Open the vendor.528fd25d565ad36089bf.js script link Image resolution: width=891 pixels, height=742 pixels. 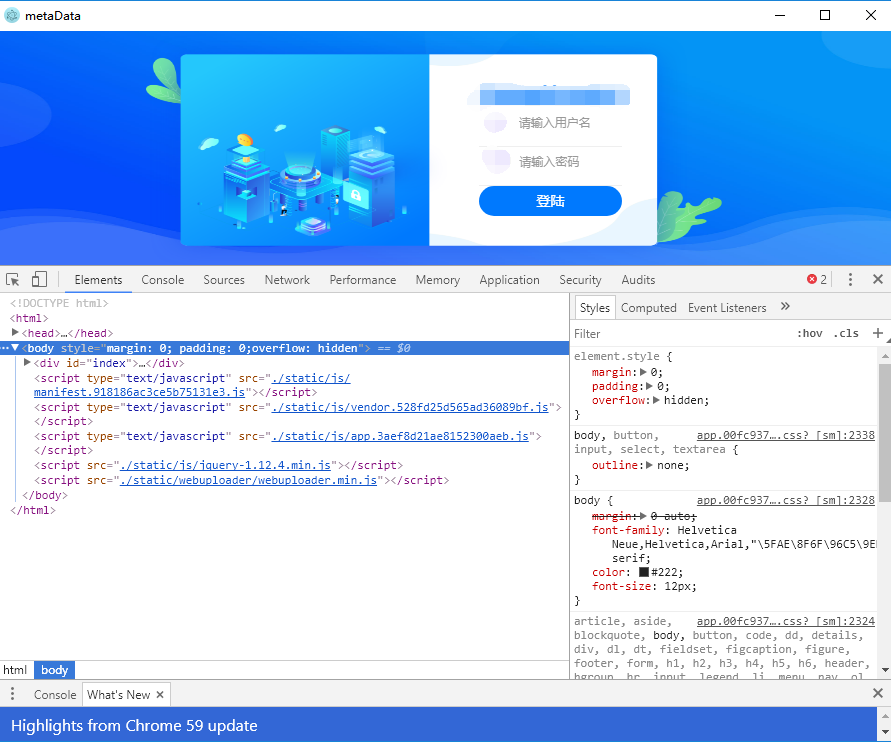pos(410,407)
